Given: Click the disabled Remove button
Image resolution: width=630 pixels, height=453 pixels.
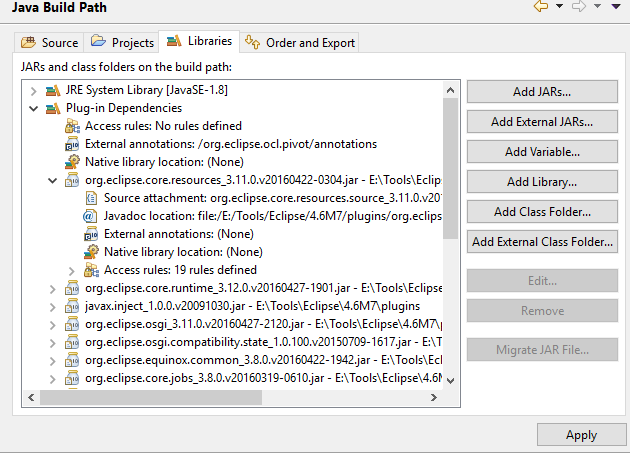Looking at the screenshot, I should coord(542,311).
